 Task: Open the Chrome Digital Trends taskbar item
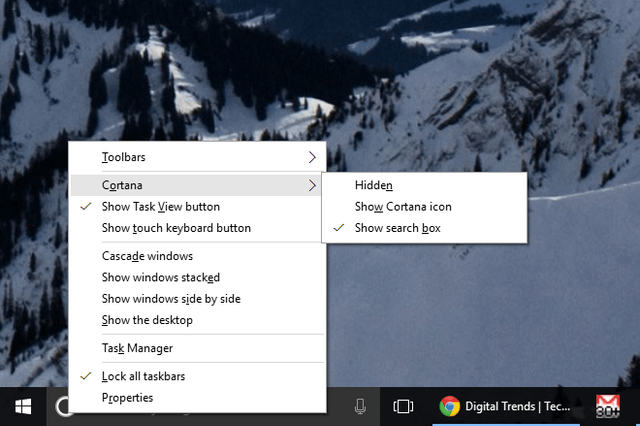pos(506,406)
